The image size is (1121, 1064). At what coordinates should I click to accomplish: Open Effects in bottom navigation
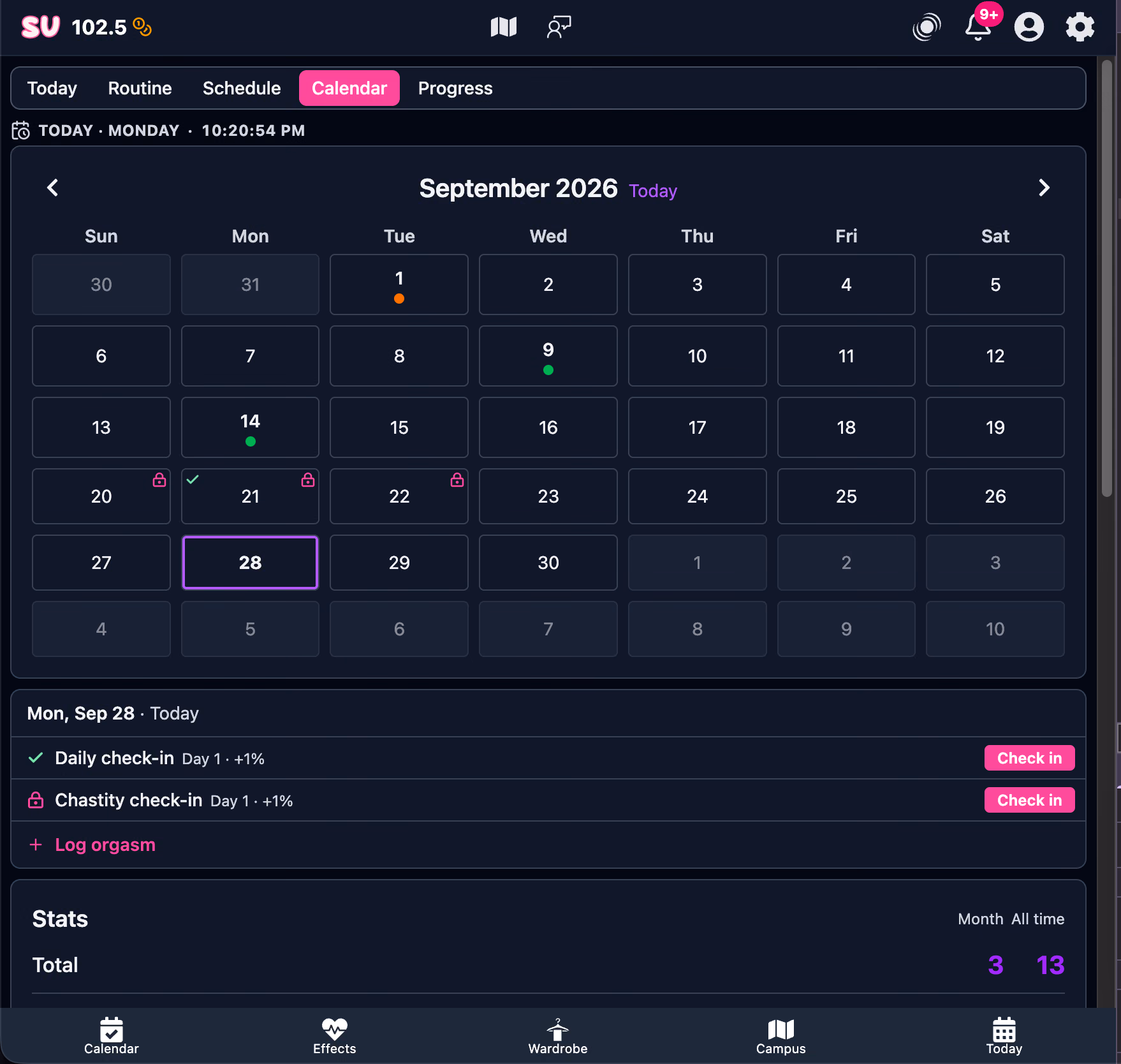pos(334,1036)
